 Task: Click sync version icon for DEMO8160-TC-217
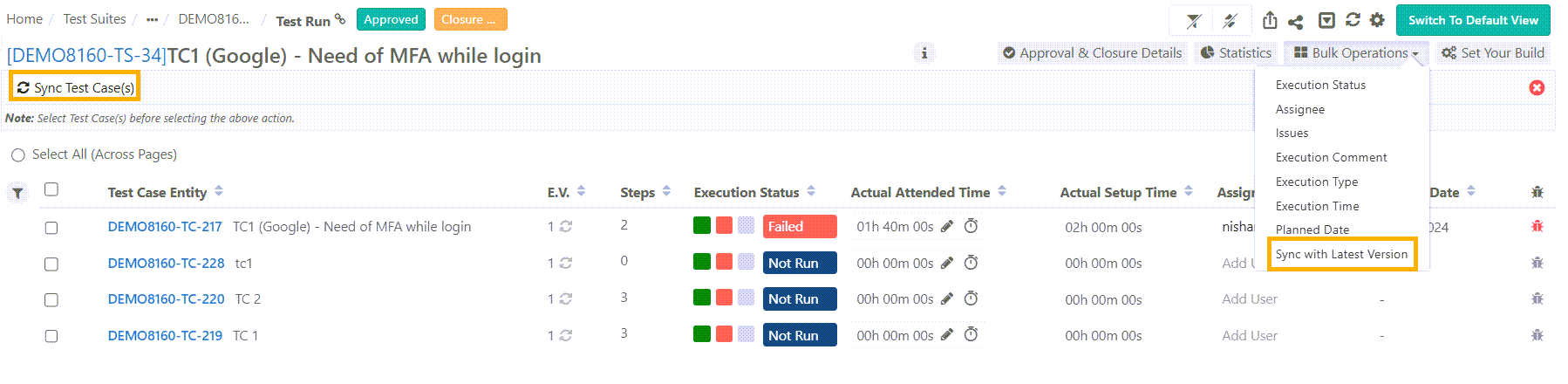click(x=565, y=226)
